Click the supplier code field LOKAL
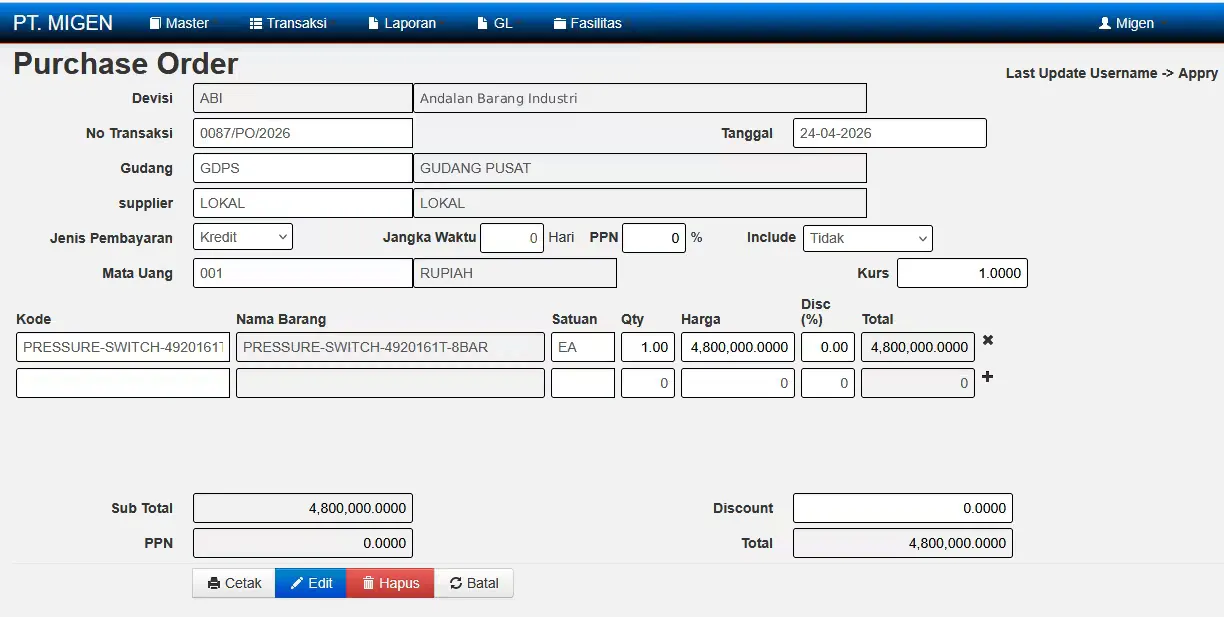This screenshot has width=1224, height=617. click(x=303, y=203)
